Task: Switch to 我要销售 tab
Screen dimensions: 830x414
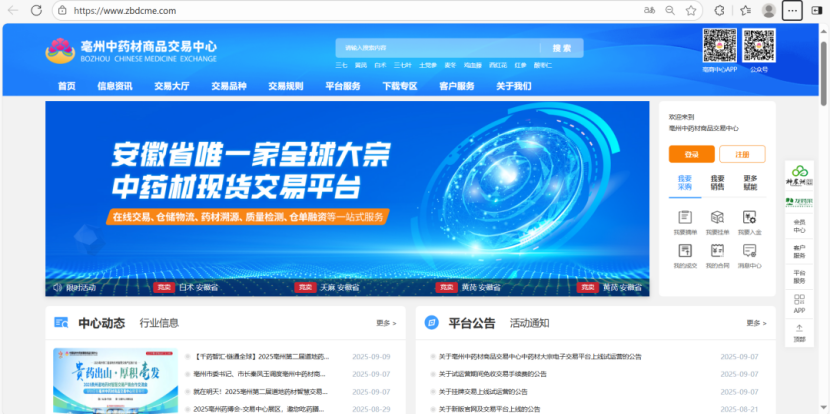Action: pos(717,182)
